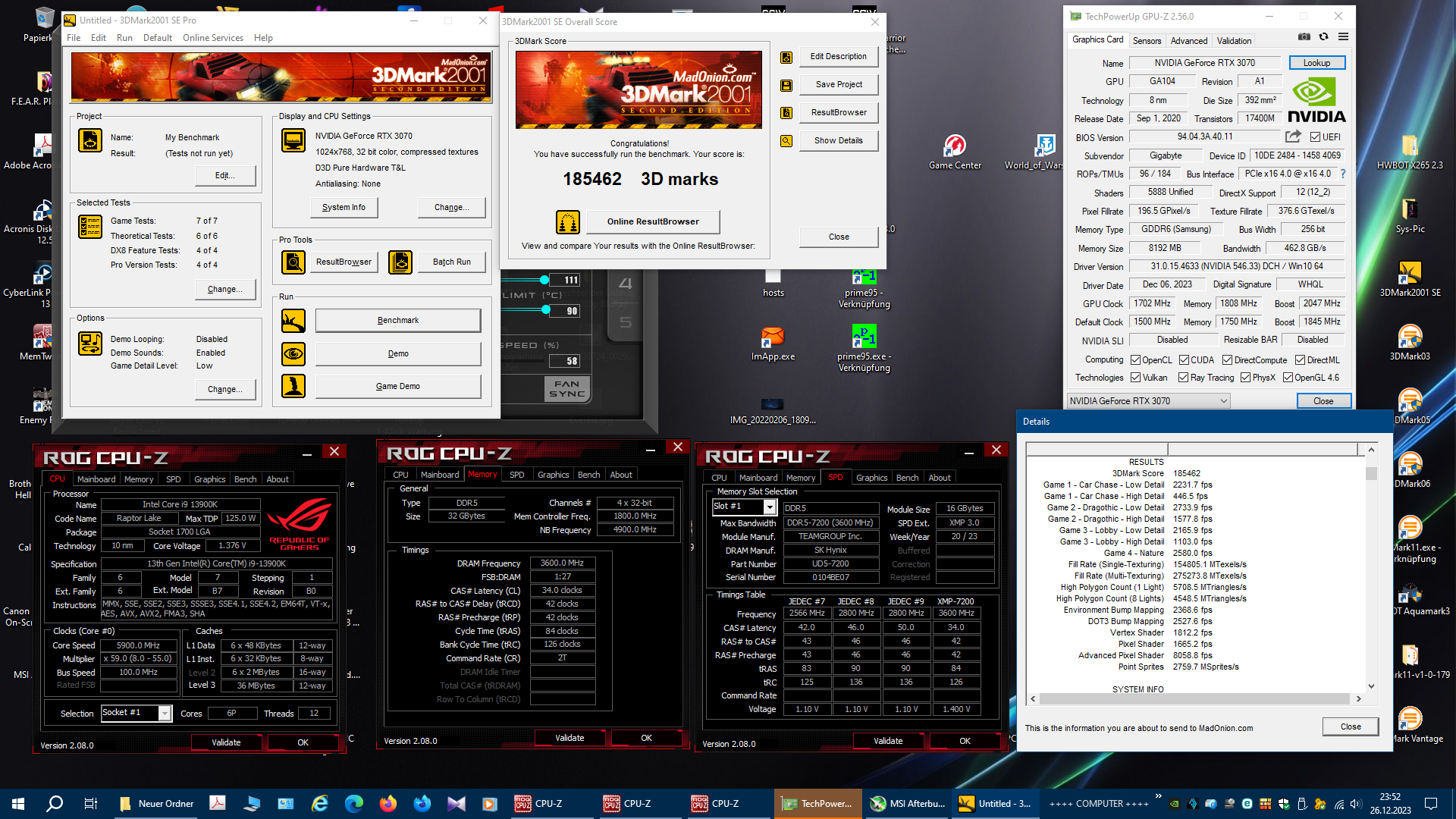Click the Benchmark button in Run section

(398, 321)
